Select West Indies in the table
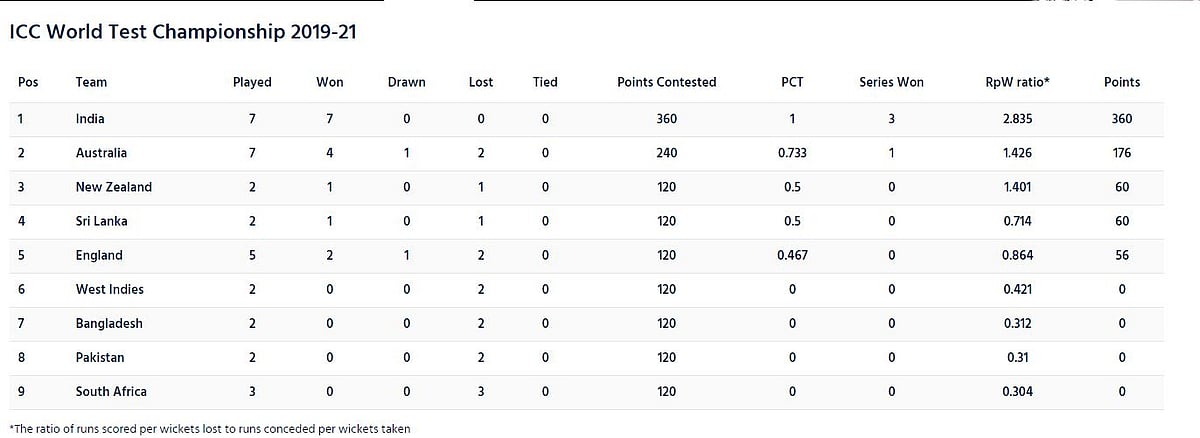1200x438 pixels. point(109,289)
